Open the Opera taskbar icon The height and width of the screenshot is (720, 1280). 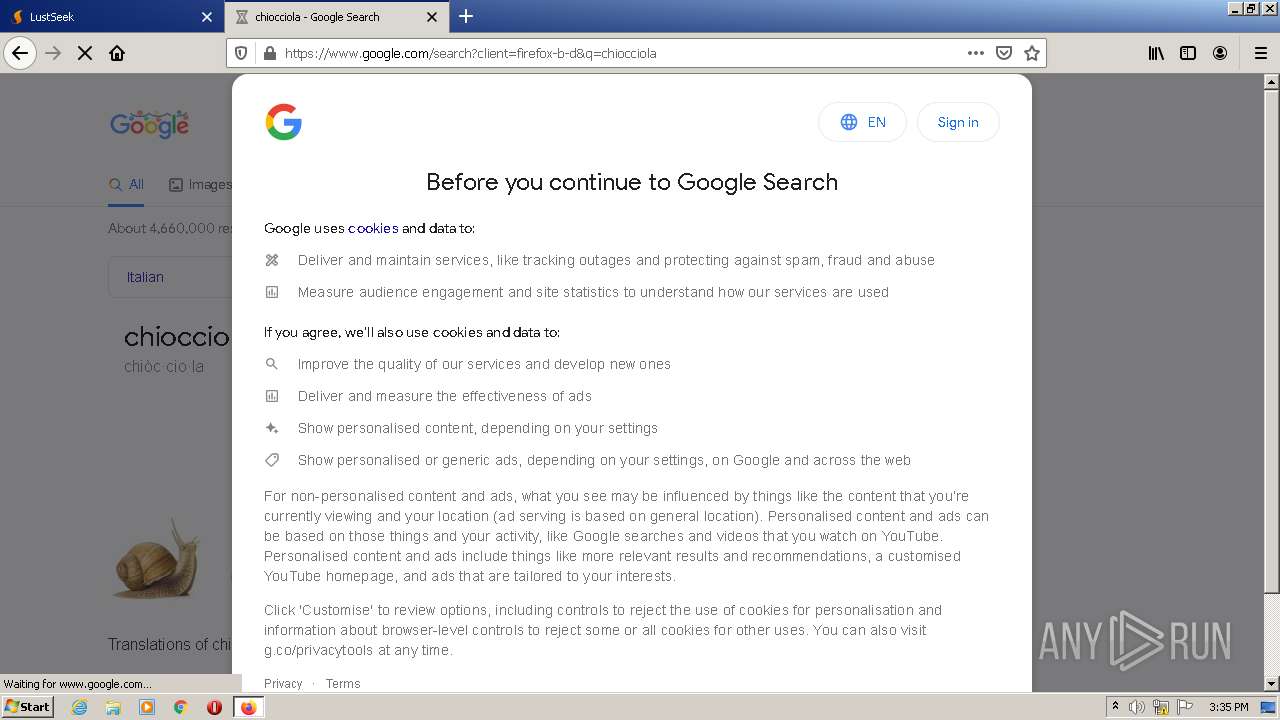tap(214, 707)
